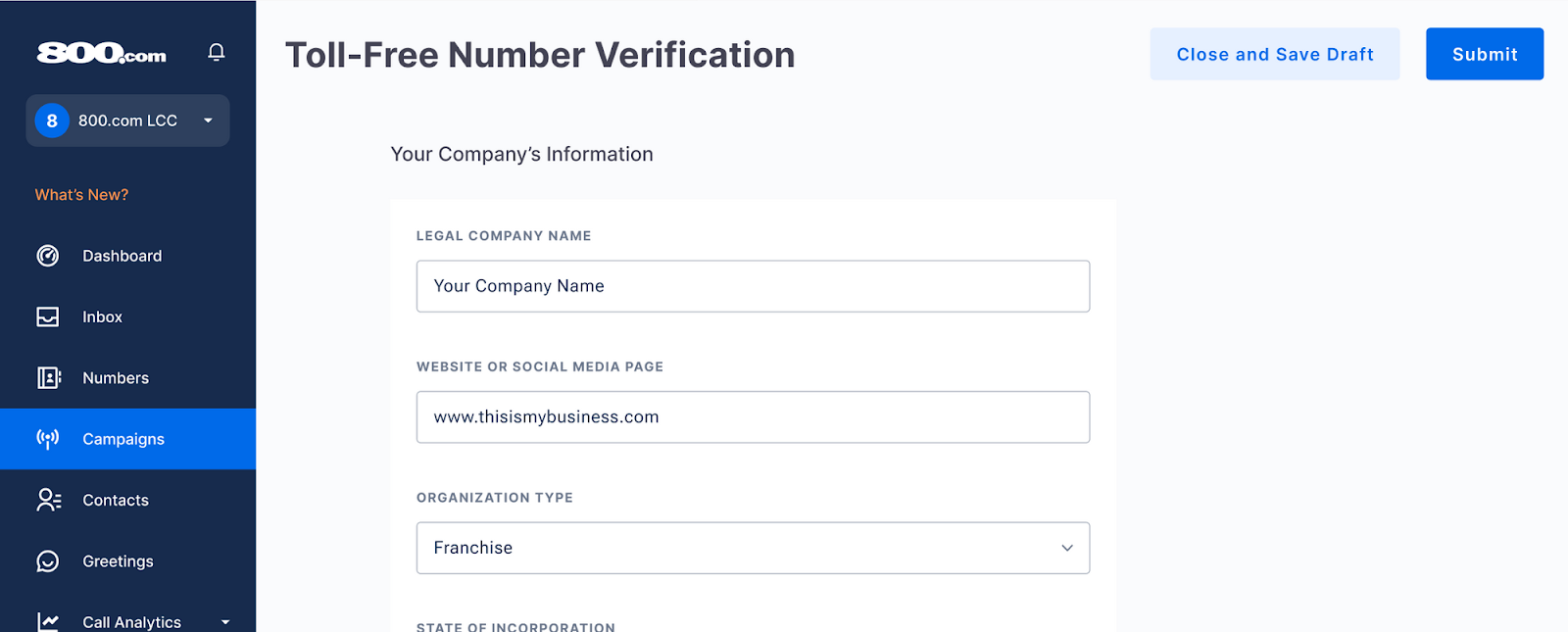Click Close and Save Draft

[x=1274, y=54]
